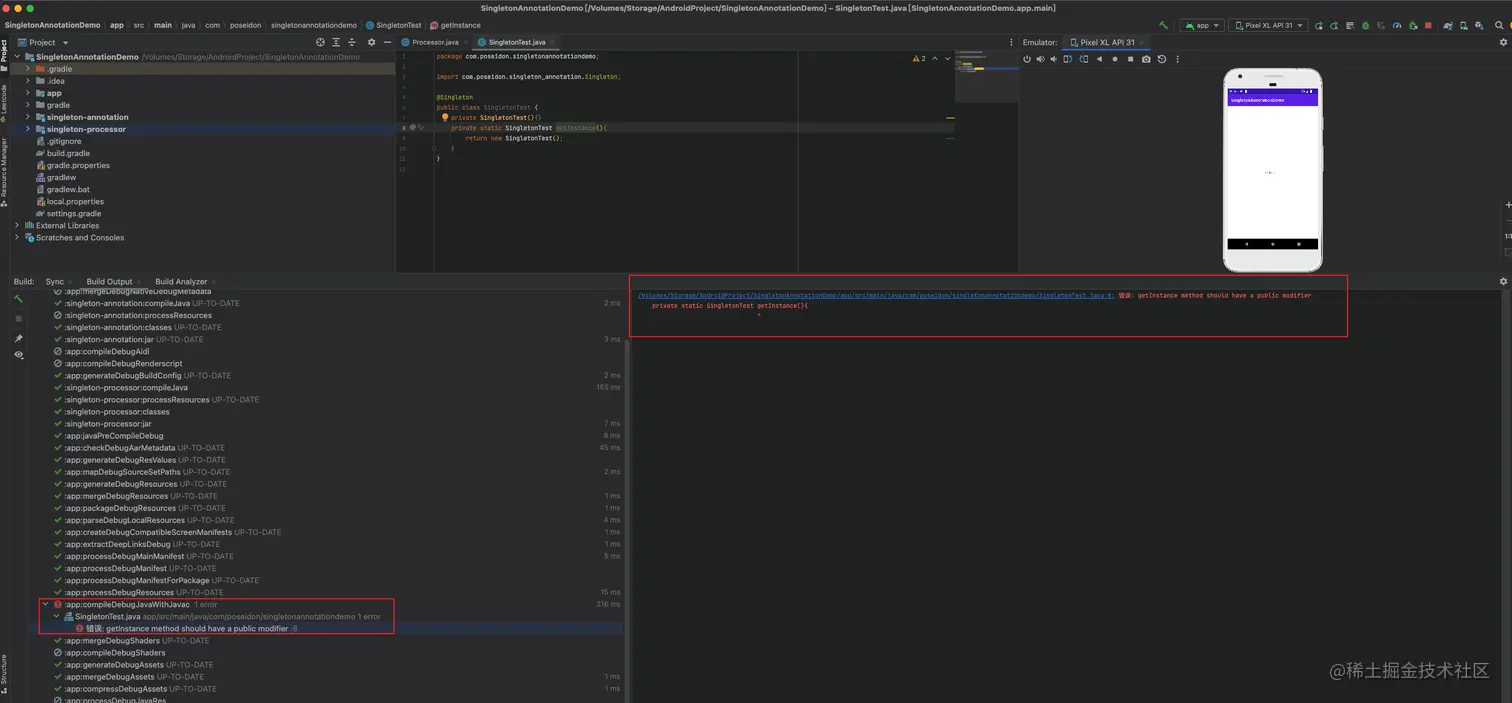Expand the singleton-annotation module
The image size is (1512, 703).
(28, 117)
